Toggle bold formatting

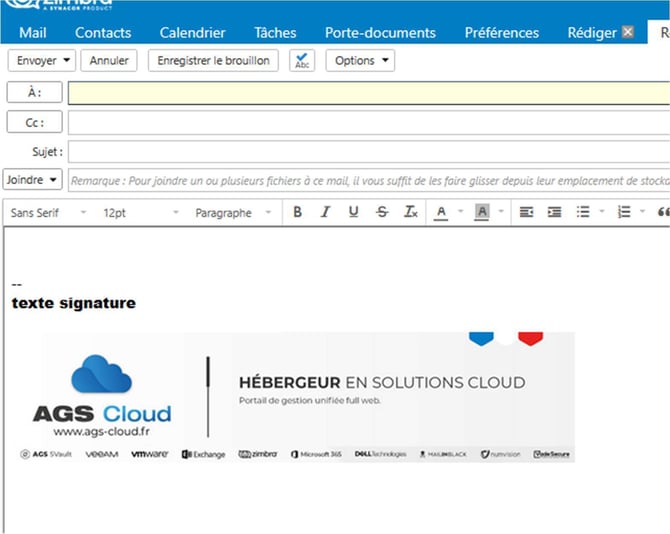pyautogui.click(x=297, y=212)
